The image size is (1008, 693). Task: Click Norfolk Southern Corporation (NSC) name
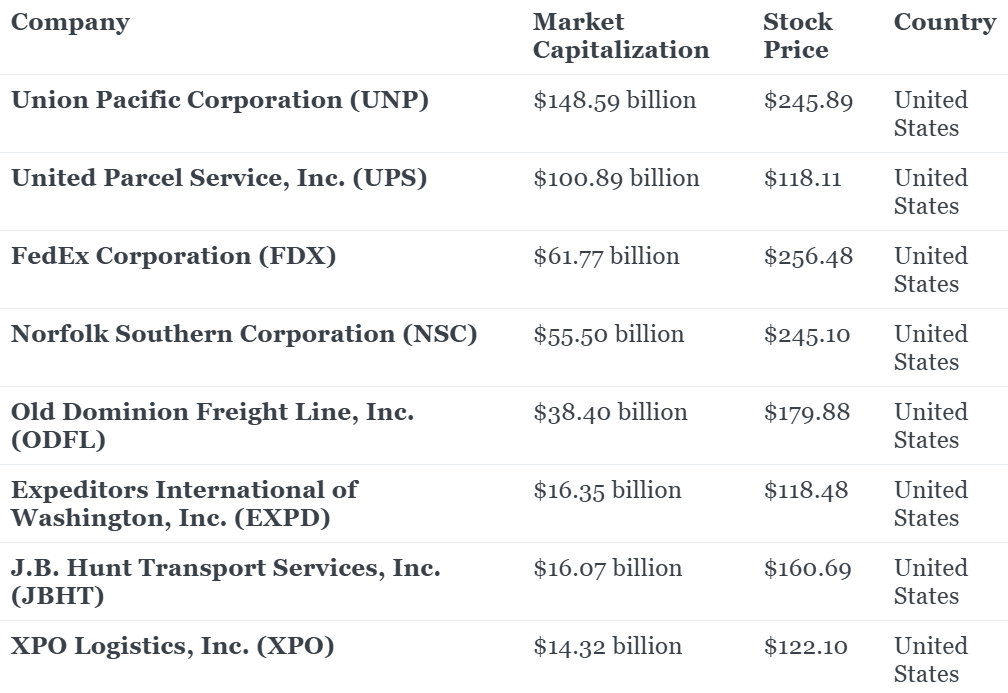point(244,334)
